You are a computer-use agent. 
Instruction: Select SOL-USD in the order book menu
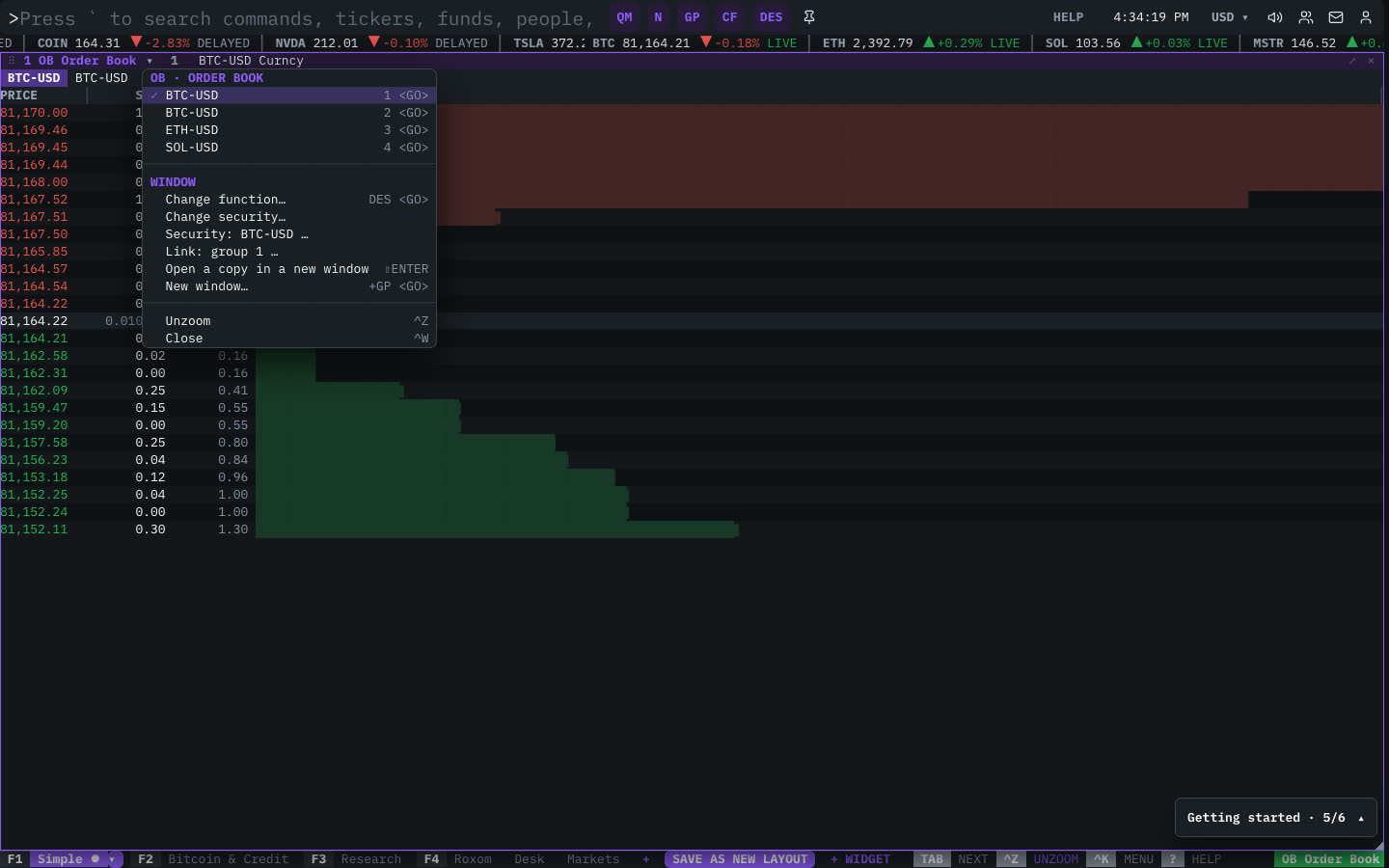click(289, 148)
